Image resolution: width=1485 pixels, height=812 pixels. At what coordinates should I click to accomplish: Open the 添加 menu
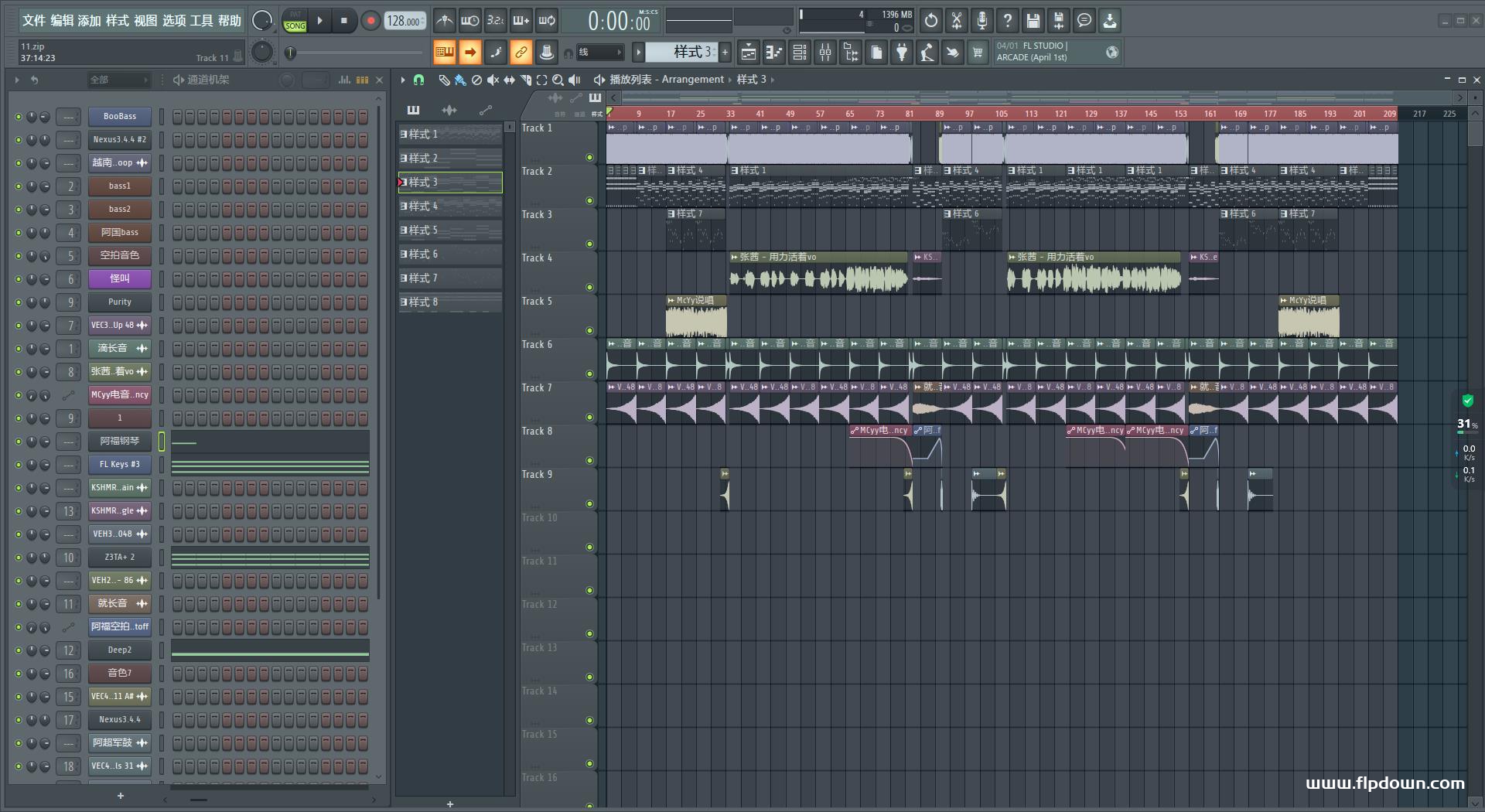pos(90,21)
